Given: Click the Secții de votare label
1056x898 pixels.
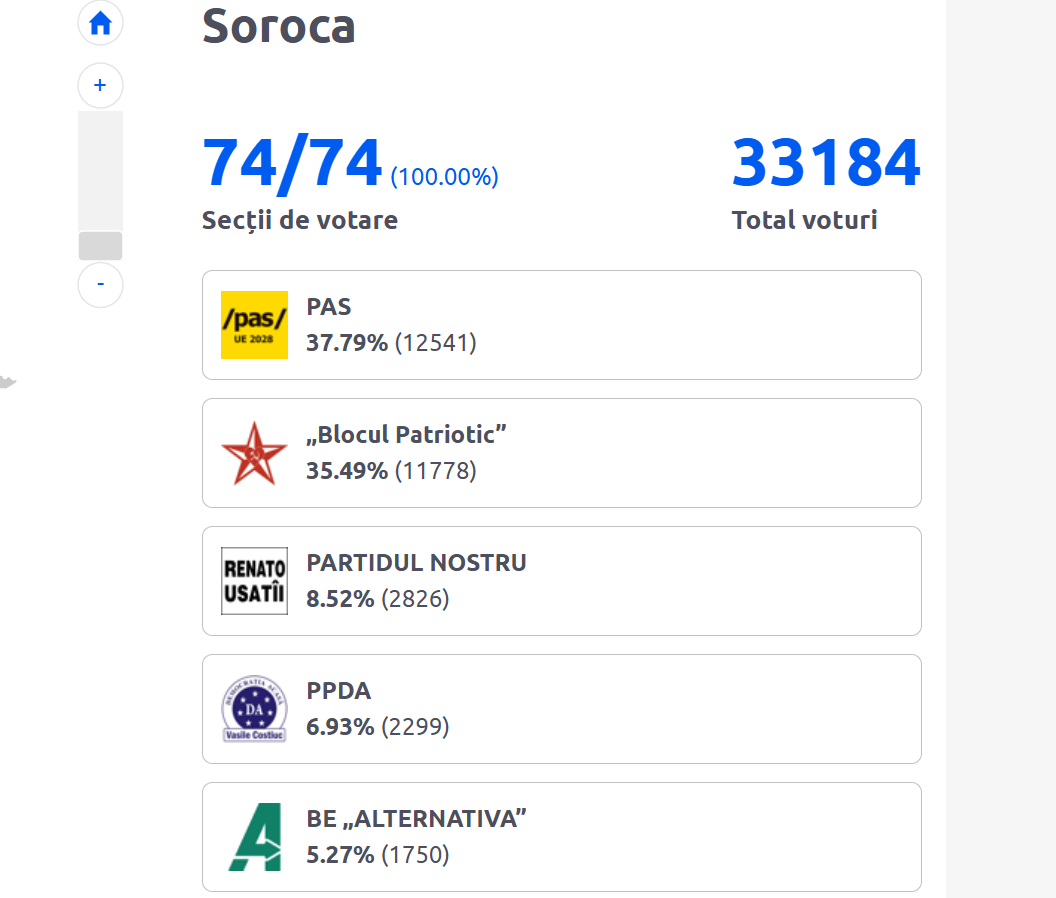Looking at the screenshot, I should [x=299, y=220].
